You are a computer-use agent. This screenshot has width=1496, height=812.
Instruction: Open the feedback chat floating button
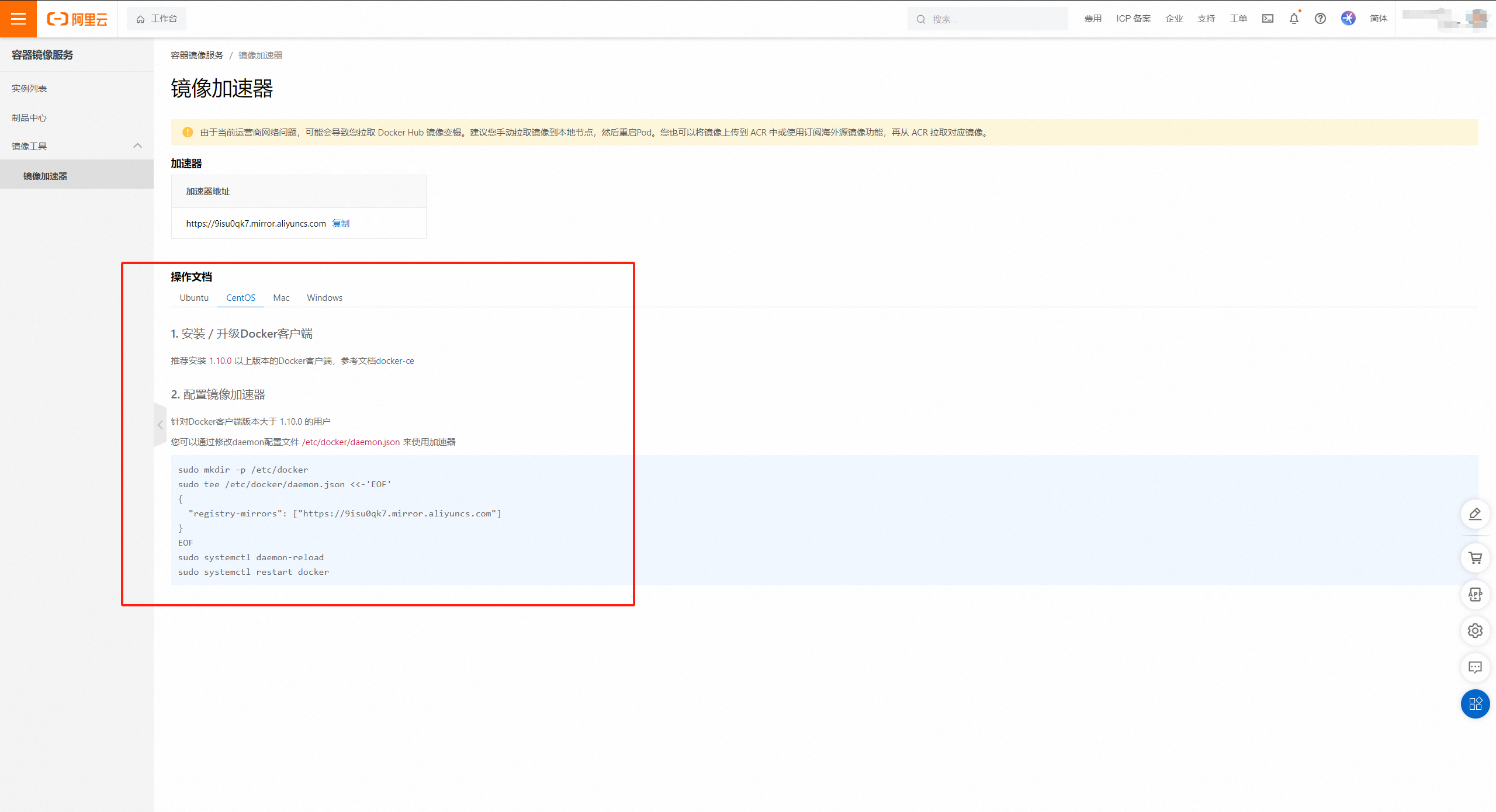click(1475, 667)
